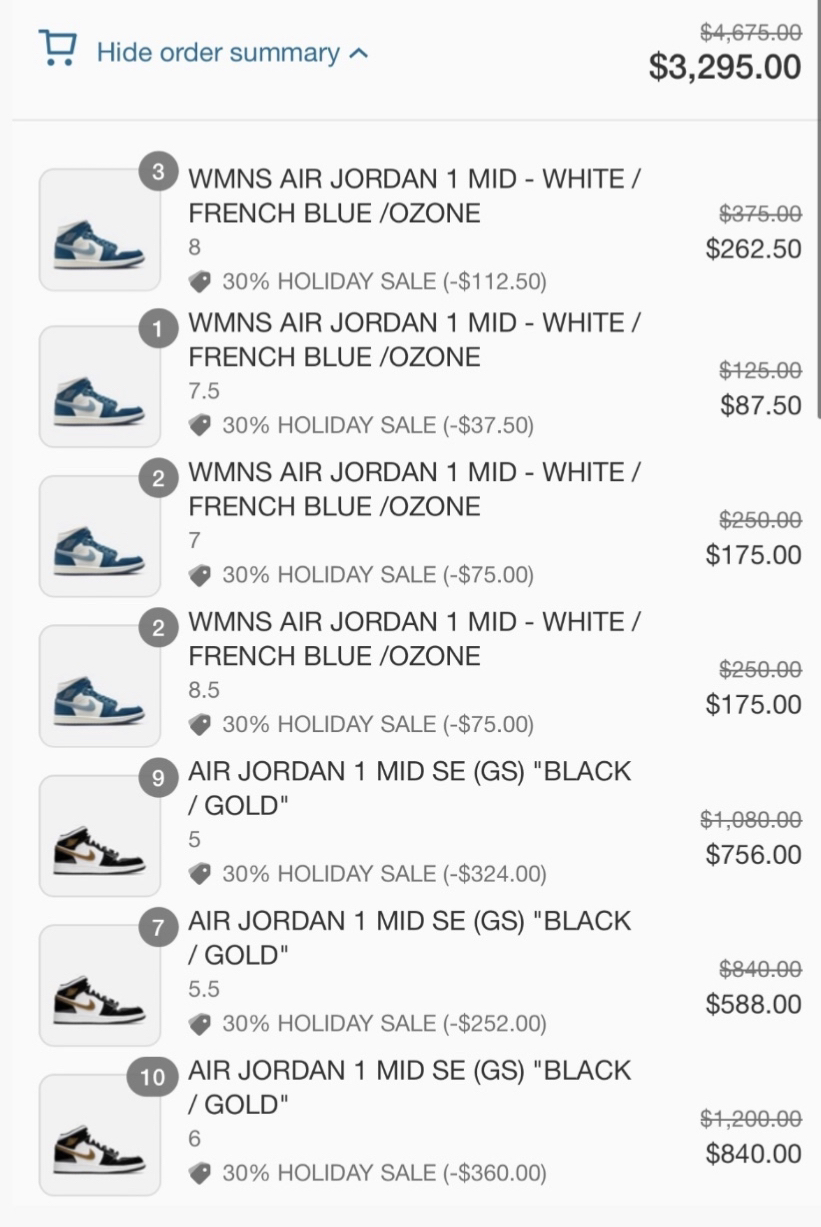Collapse order summary using the chevron arrow
821x1227 pixels.
[x=359, y=53]
